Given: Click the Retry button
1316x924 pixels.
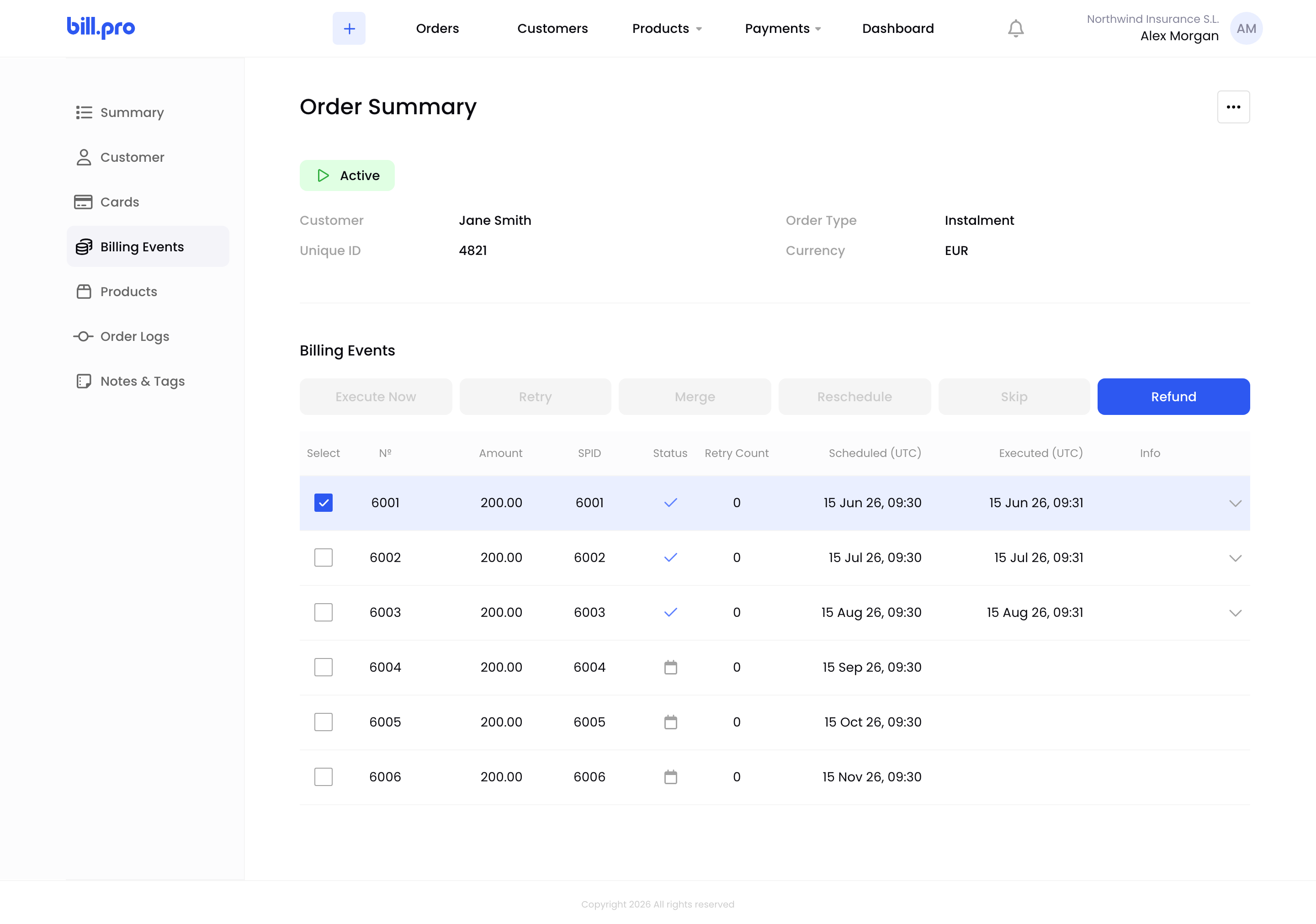Looking at the screenshot, I should point(536,397).
